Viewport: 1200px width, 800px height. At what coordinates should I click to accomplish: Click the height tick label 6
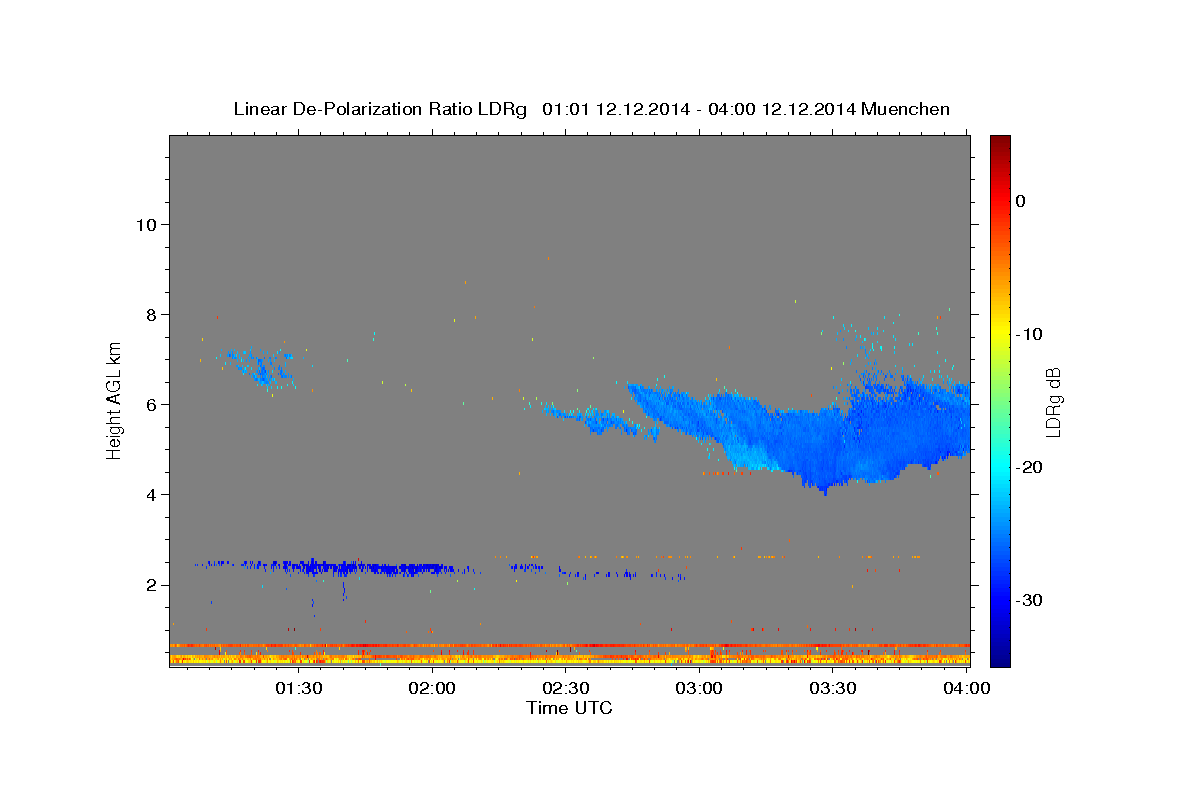point(151,404)
